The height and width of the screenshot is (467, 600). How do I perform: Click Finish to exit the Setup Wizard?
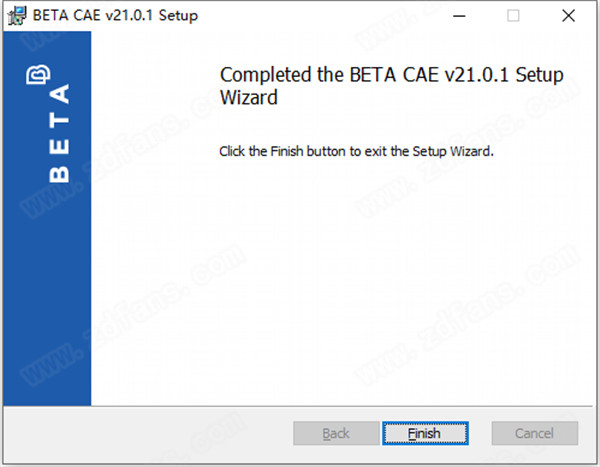(x=425, y=433)
